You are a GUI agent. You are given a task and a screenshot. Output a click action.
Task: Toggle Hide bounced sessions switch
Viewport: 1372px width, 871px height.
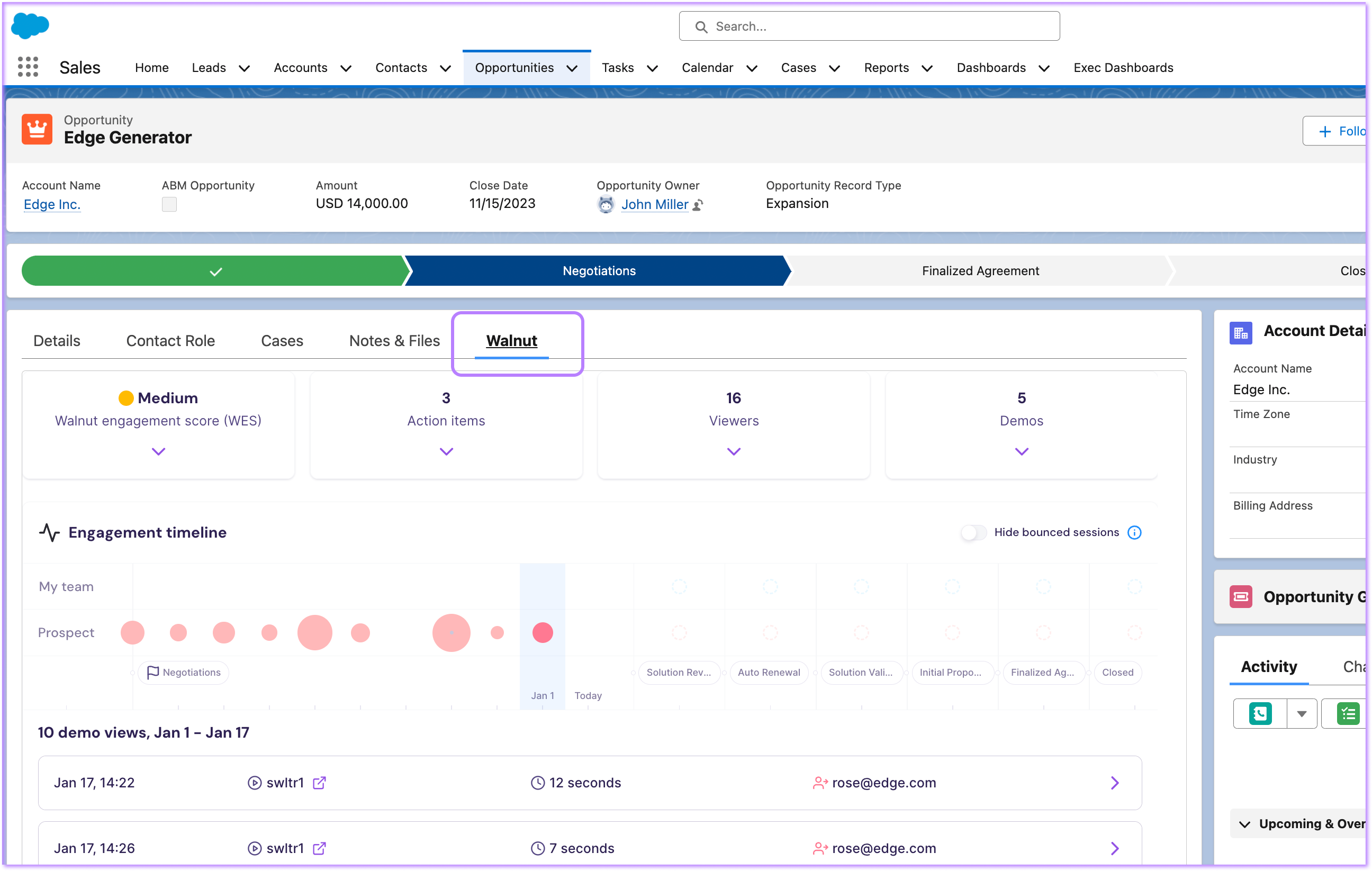(x=974, y=533)
